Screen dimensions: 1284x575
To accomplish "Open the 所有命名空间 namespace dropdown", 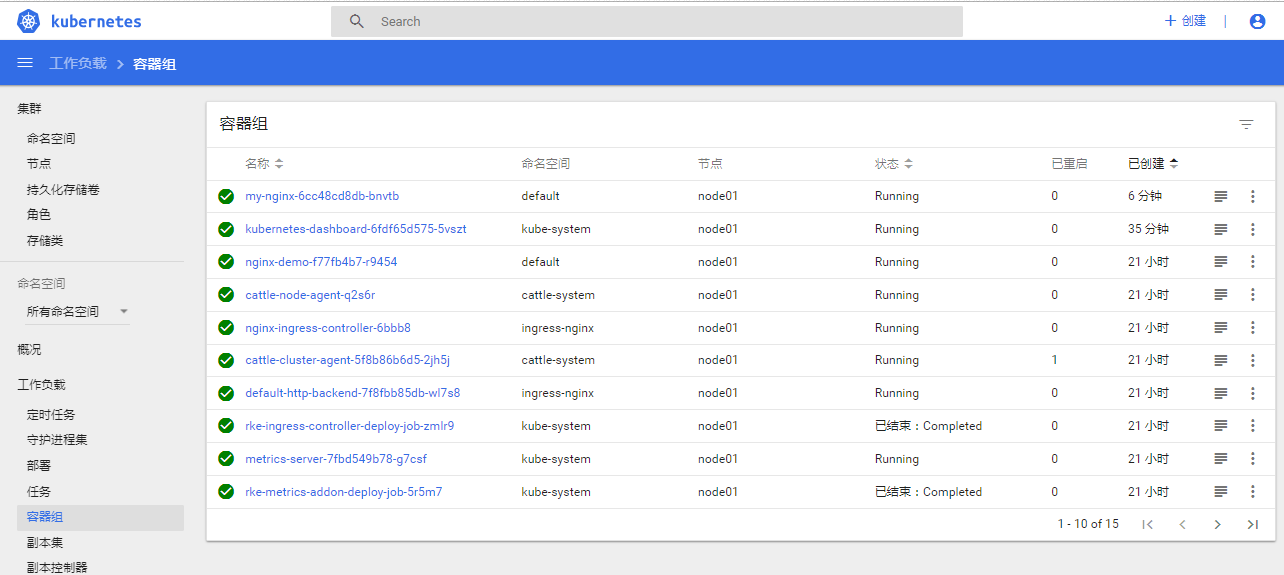I will click(78, 311).
